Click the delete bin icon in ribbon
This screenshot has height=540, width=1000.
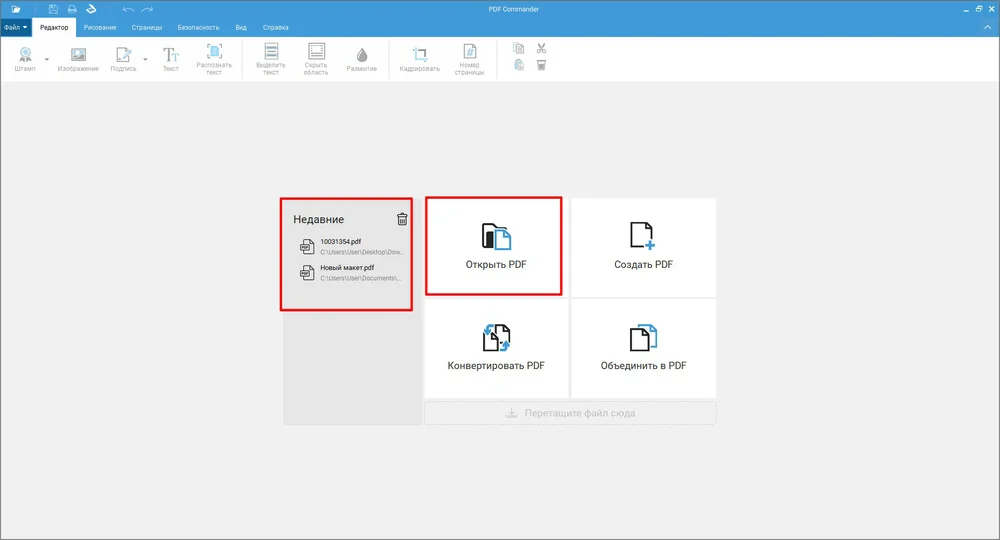(x=541, y=65)
